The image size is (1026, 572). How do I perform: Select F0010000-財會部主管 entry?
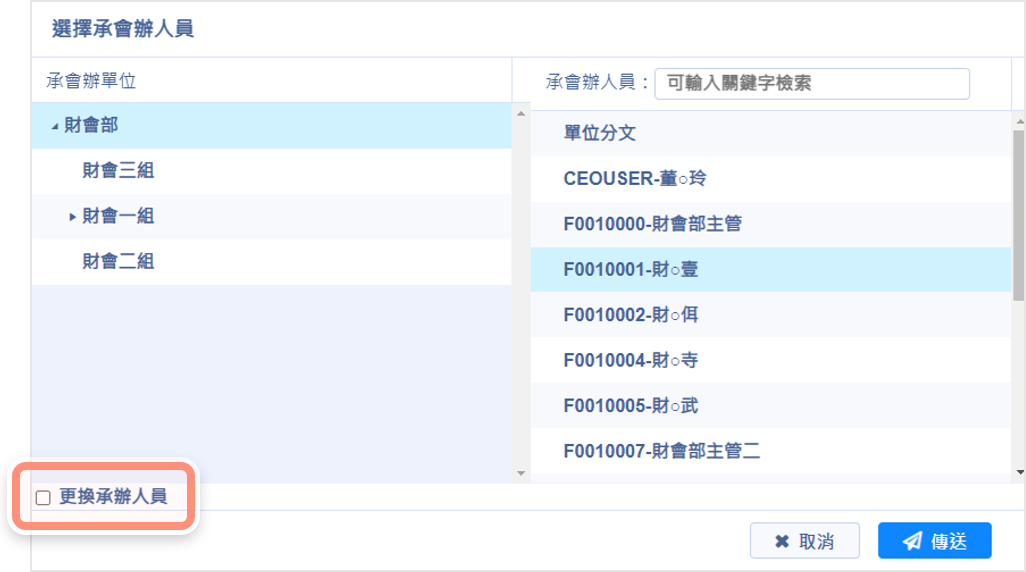(x=652, y=224)
